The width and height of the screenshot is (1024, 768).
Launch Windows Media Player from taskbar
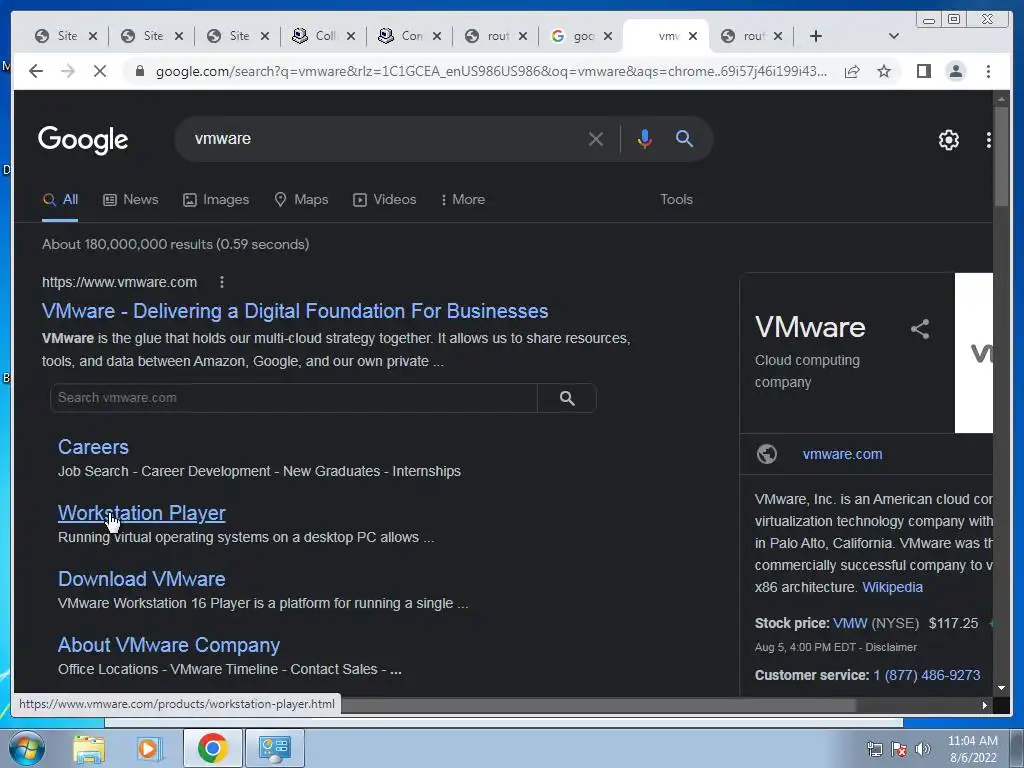[x=149, y=749]
